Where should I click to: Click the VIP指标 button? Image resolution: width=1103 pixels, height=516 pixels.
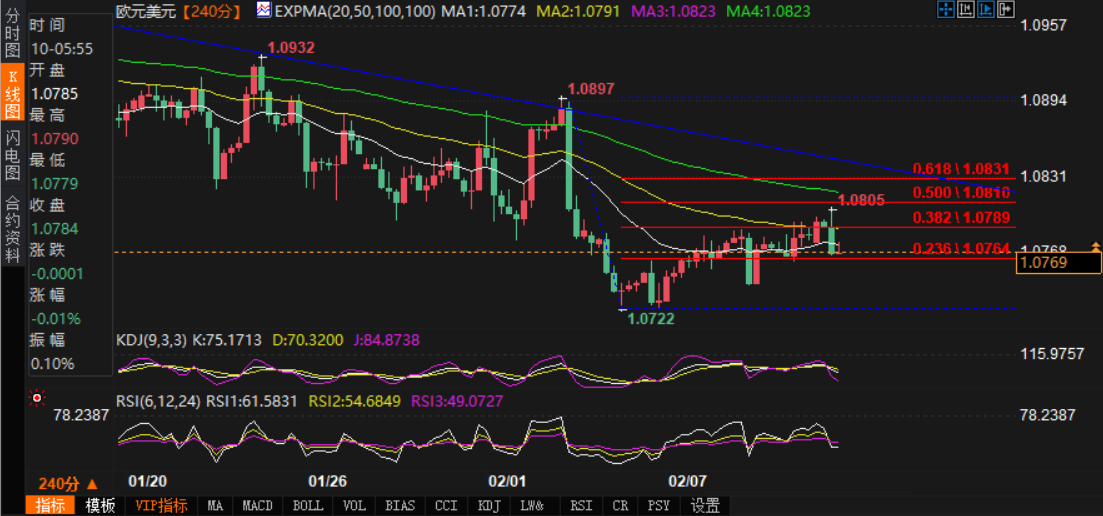tap(161, 506)
